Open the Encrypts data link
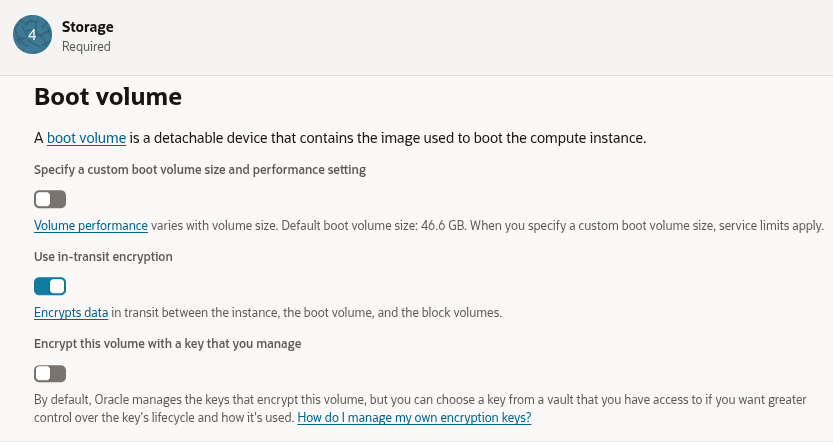 coord(71,313)
